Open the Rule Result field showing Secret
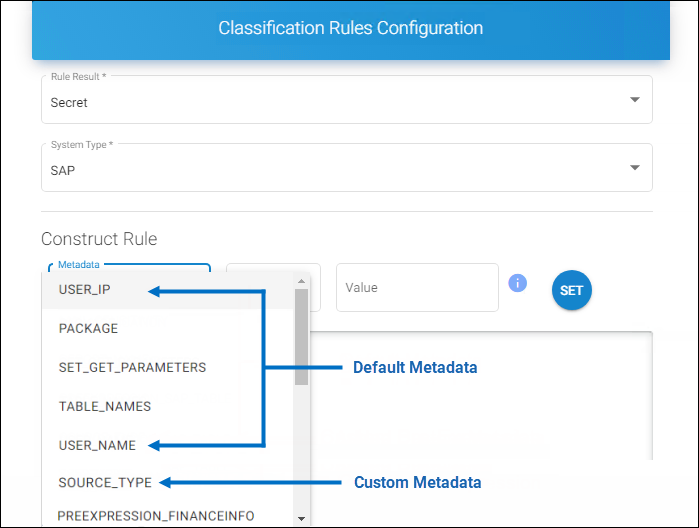The height and width of the screenshot is (528, 699). [330, 101]
